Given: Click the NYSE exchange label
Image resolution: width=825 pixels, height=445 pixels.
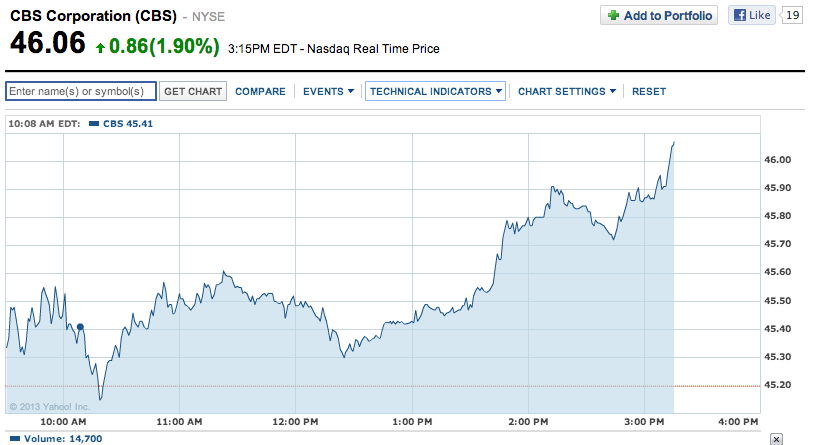Looking at the screenshot, I should coord(208,17).
